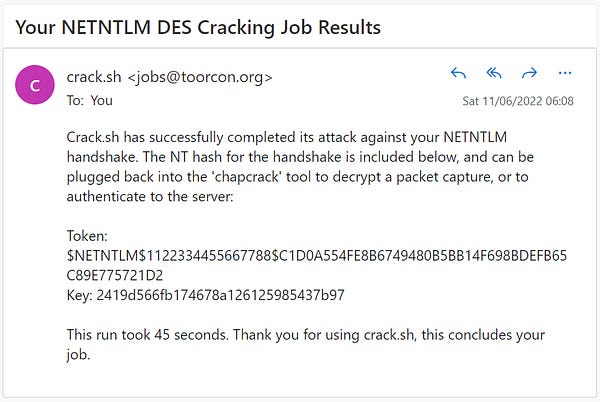Select the jobs@toorcon.org email address

(200, 77)
